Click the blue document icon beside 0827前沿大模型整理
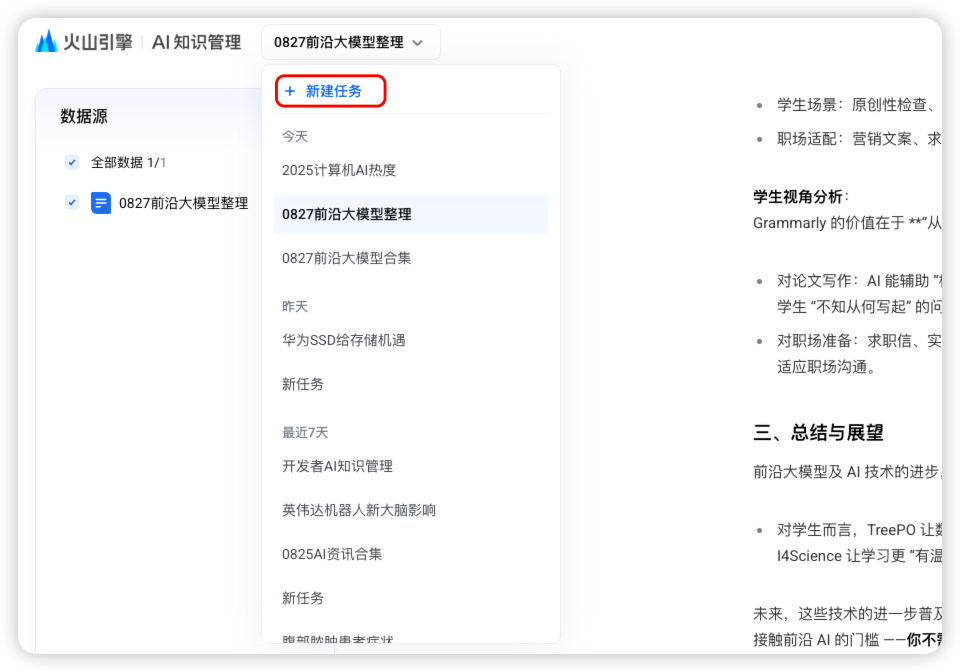The height and width of the screenshot is (672, 960). pos(101,203)
